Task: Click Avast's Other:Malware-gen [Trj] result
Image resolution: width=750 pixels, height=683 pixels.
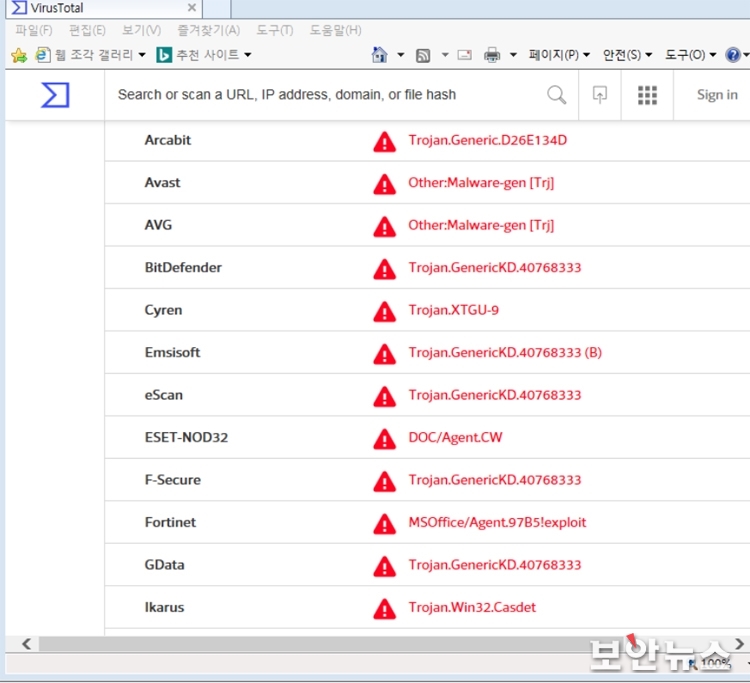Action: [481, 183]
